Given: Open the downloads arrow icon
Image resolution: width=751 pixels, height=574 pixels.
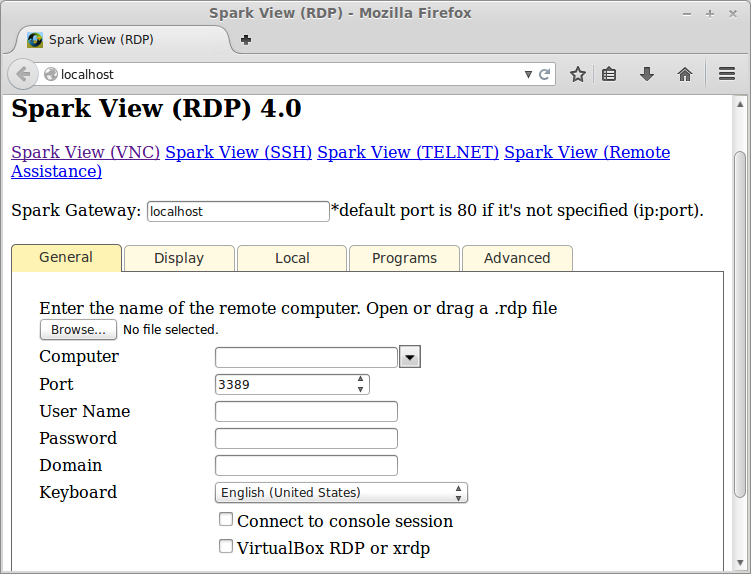Looking at the screenshot, I should 647,74.
